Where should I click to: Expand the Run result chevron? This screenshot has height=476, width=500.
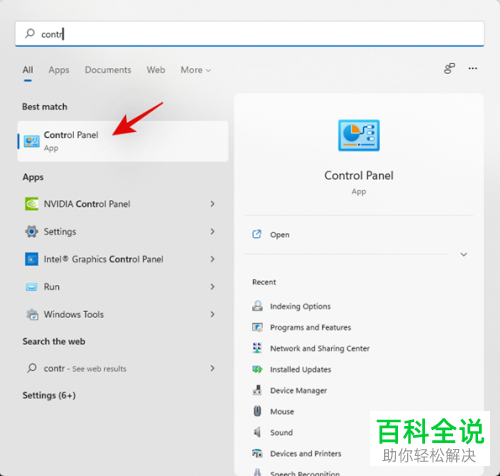[x=212, y=287]
